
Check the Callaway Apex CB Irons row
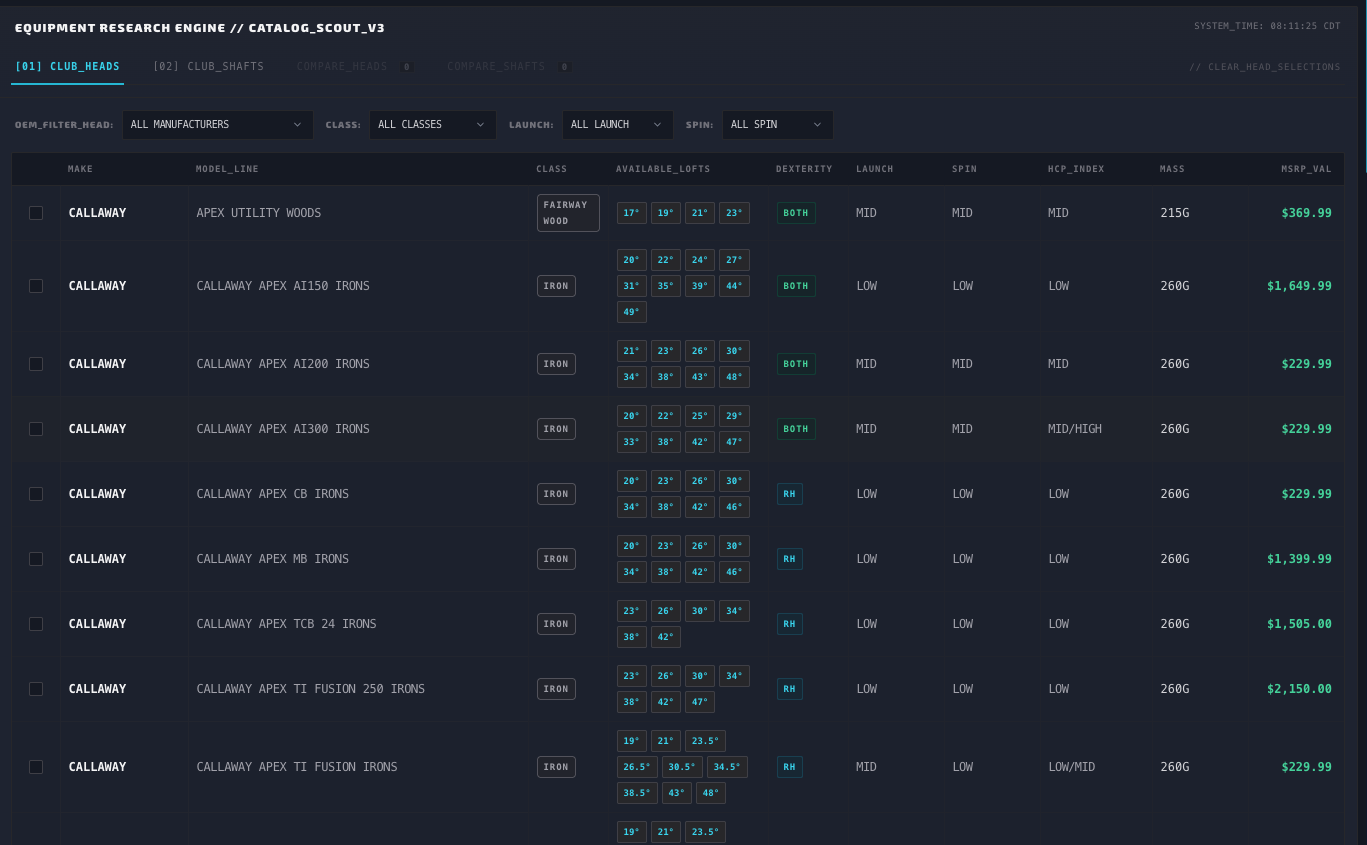36,494
